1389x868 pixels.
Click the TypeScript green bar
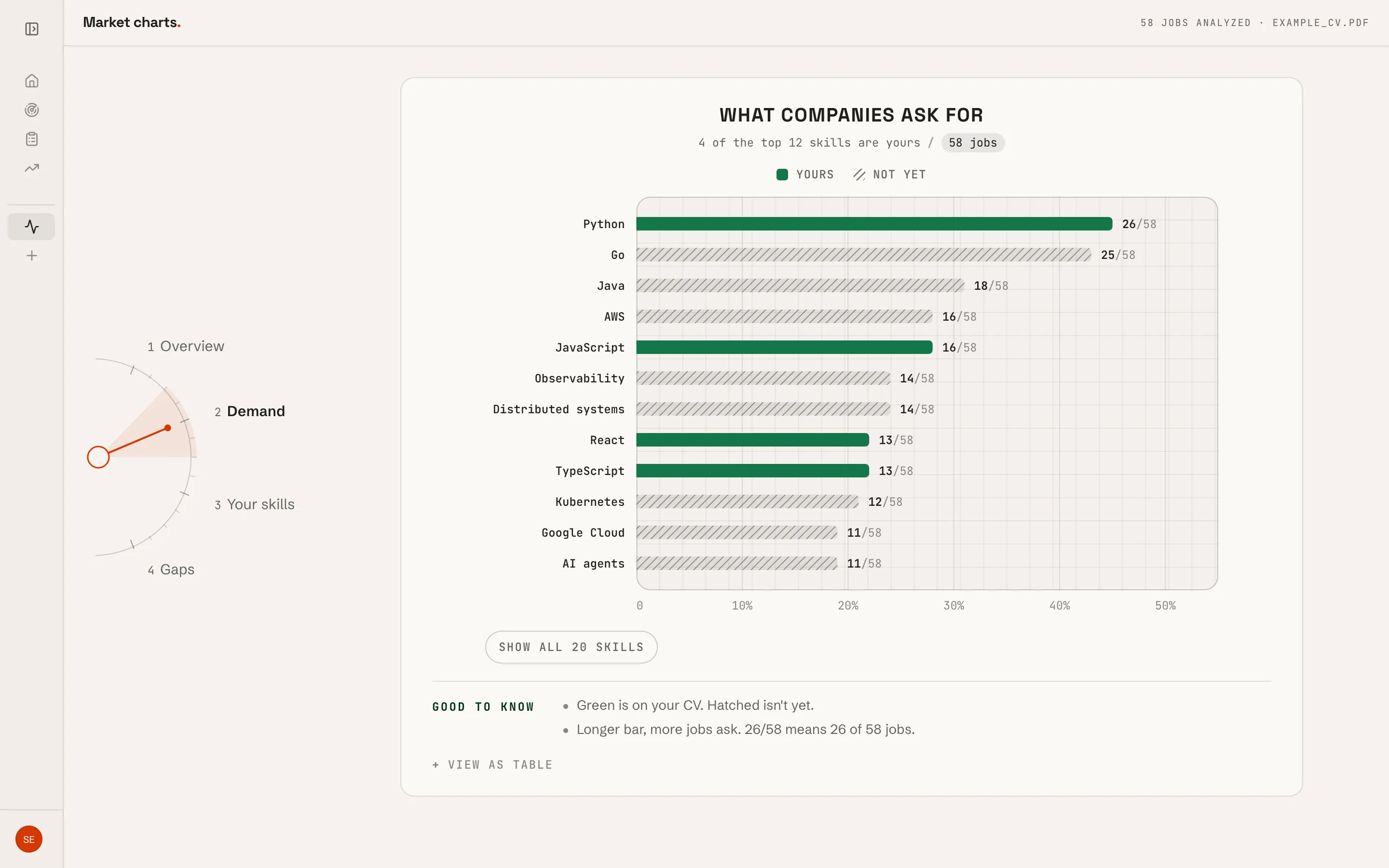[x=752, y=471]
